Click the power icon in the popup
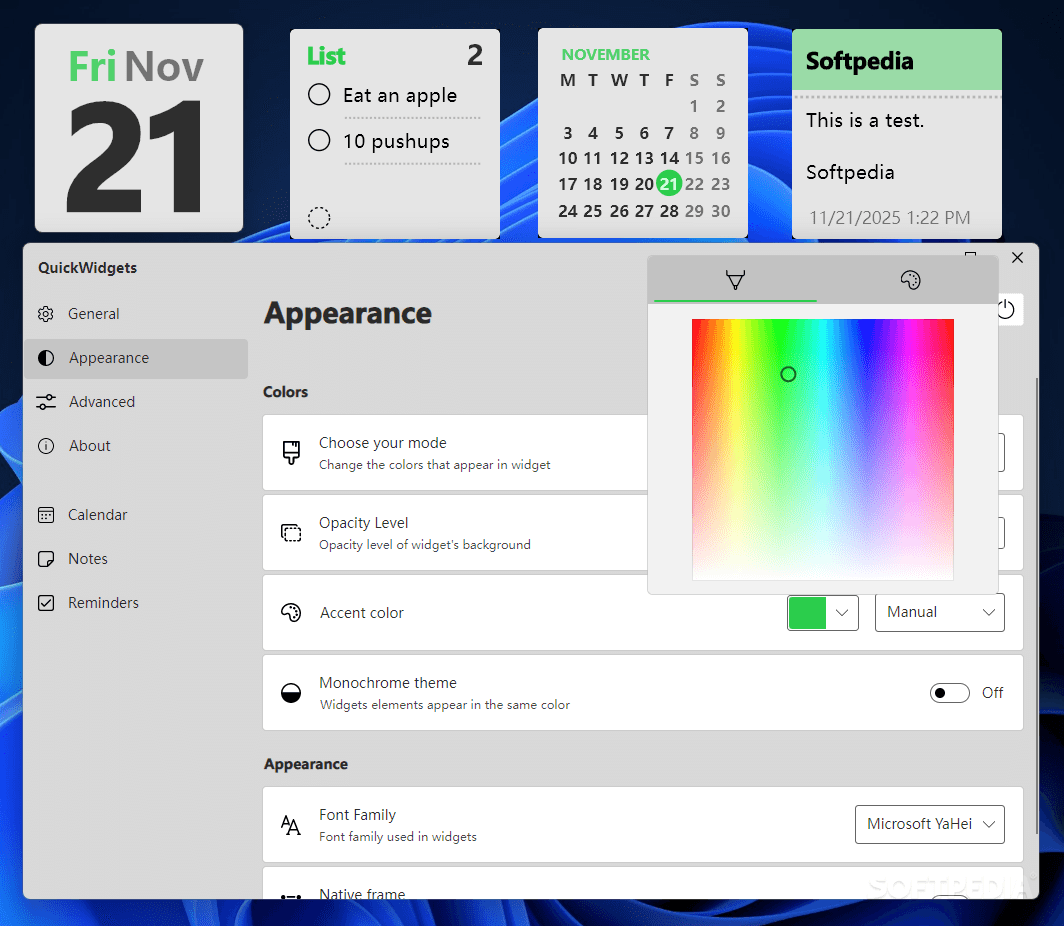The width and height of the screenshot is (1064, 926). (1007, 309)
